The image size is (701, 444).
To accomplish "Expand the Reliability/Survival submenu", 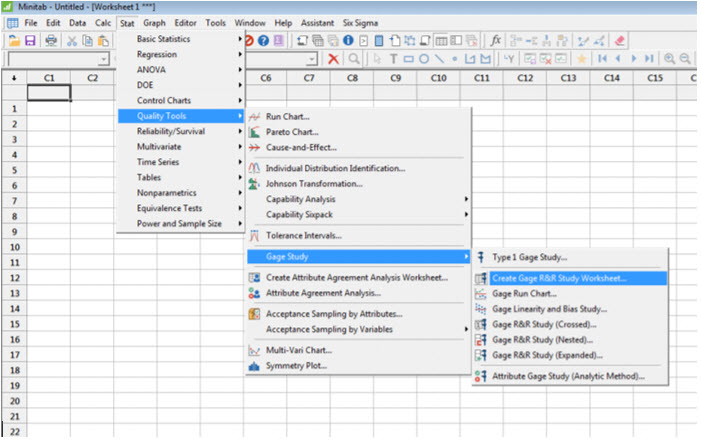I will point(181,131).
